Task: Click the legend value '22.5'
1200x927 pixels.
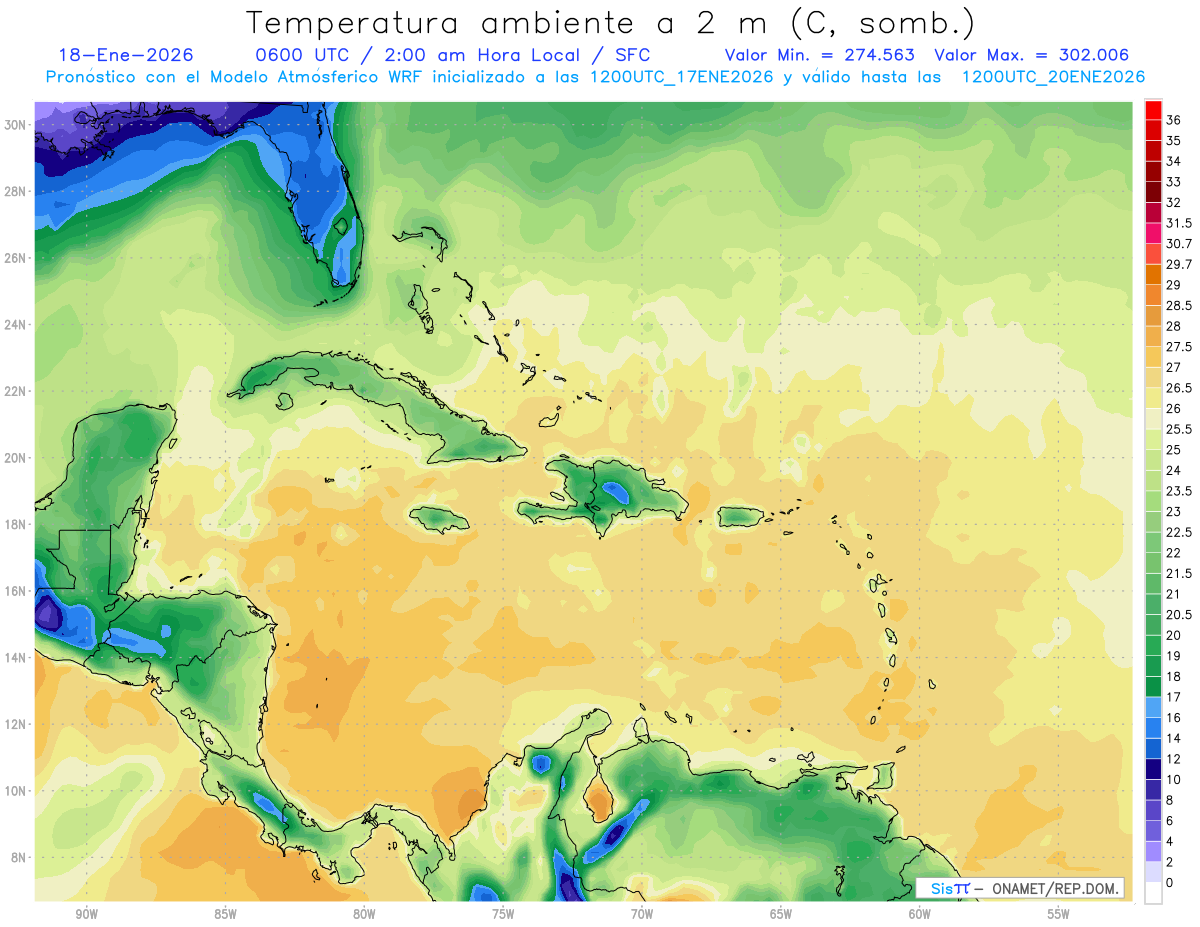Action: tap(1179, 532)
